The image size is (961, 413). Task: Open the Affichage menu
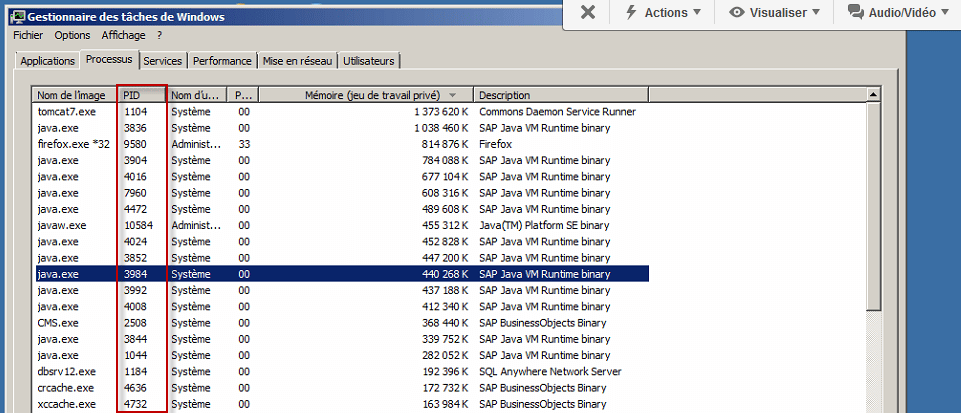(x=123, y=35)
